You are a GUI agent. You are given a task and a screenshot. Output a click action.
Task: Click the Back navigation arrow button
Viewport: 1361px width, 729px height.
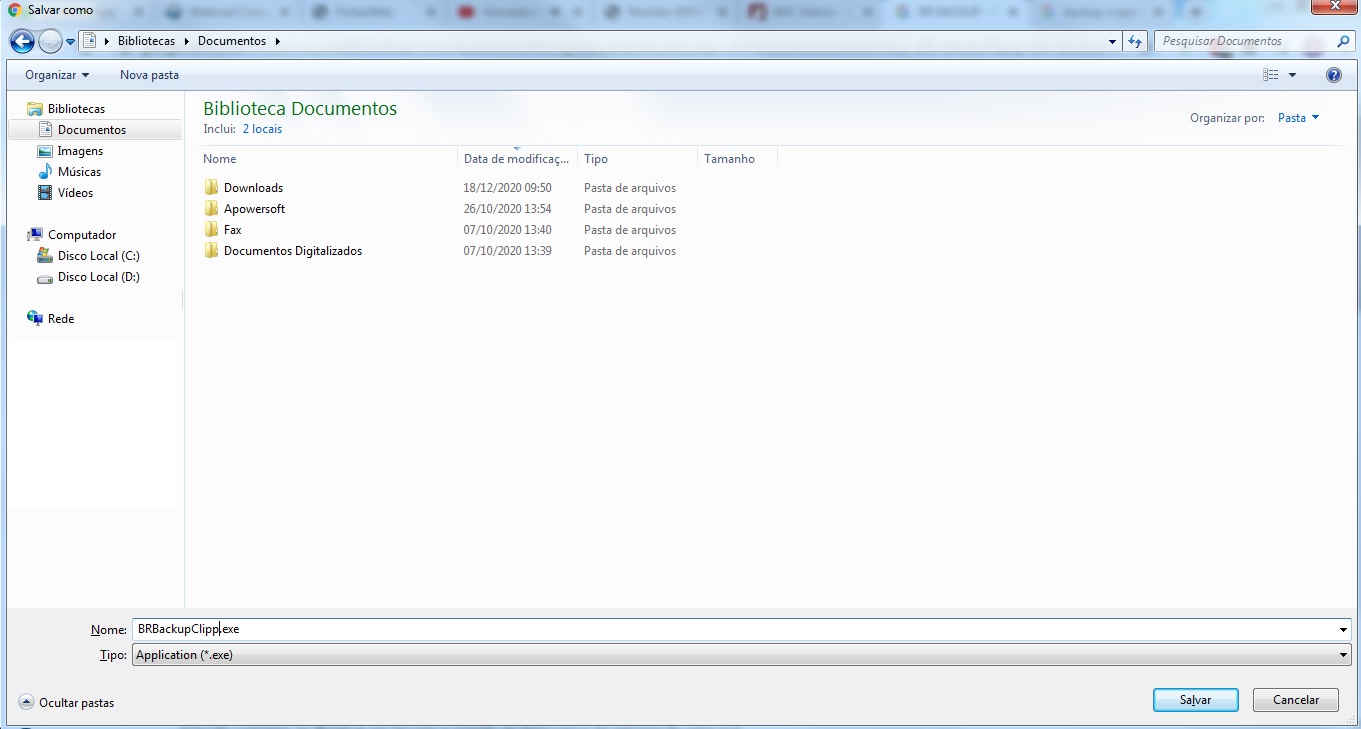pyautogui.click(x=22, y=42)
